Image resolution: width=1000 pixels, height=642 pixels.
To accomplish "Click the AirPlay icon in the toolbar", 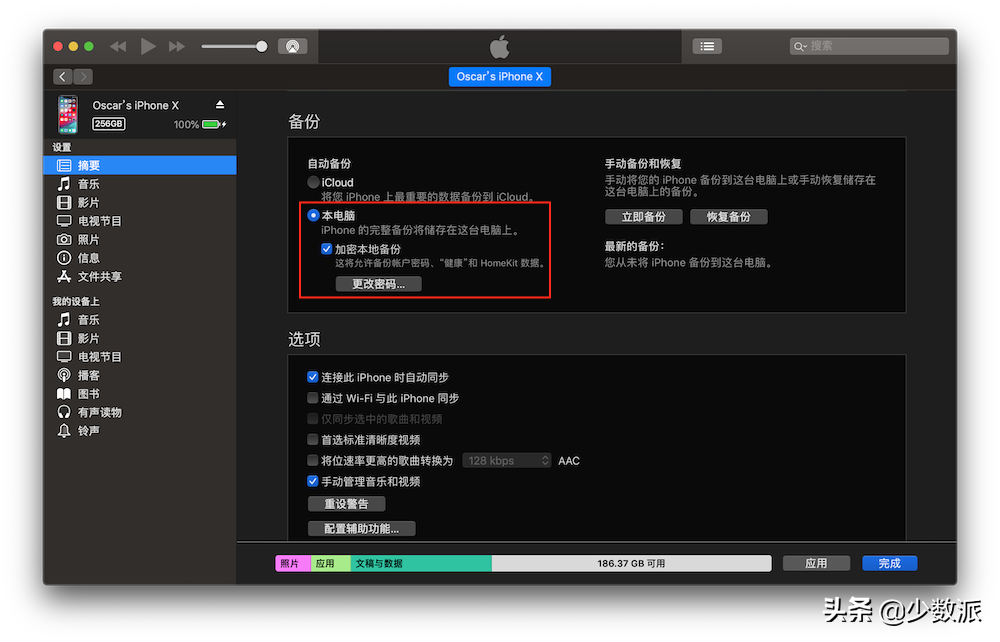I will point(292,46).
